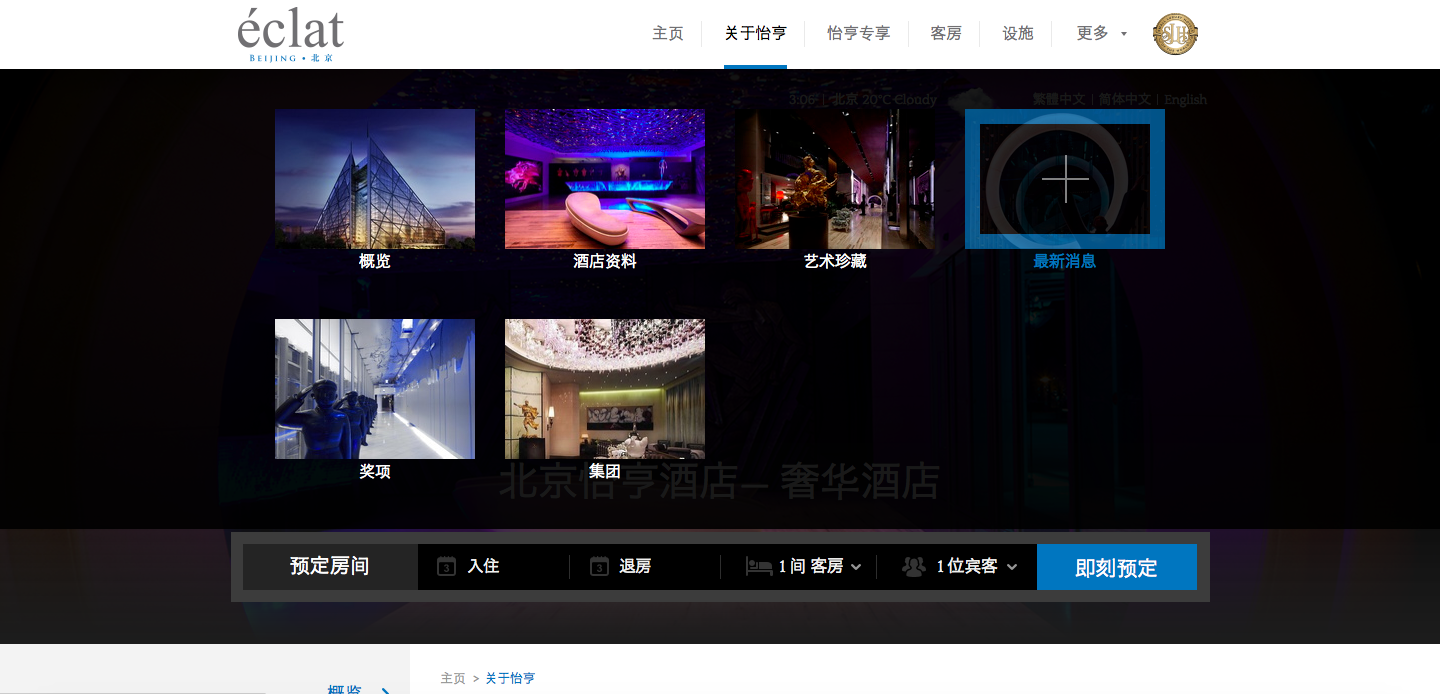The height and width of the screenshot is (694, 1440).
Task: Click the 预定房间 label
Action: [330, 566]
